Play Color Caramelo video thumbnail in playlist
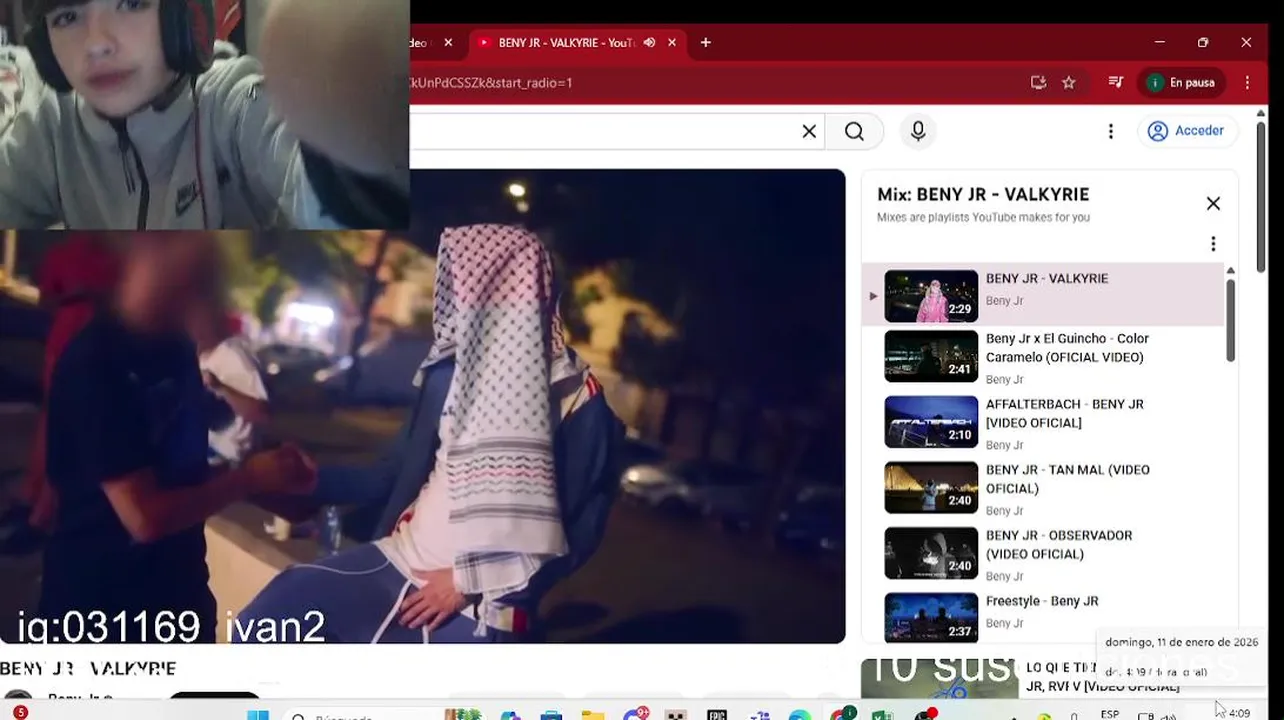Screen dimensions: 1284x720 coord(931,356)
